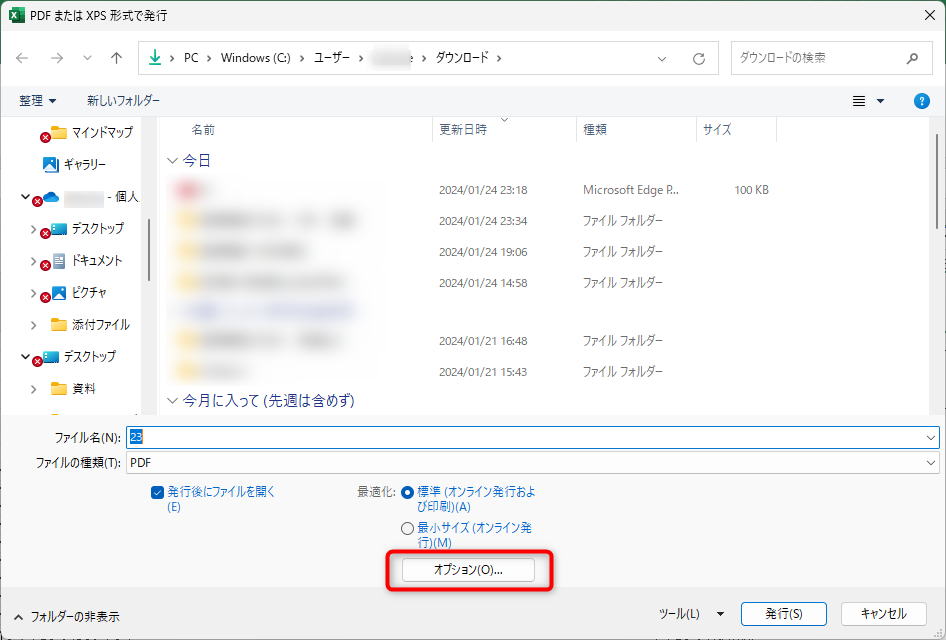
Task: Go back with the left arrow
Action: [22, 58]
